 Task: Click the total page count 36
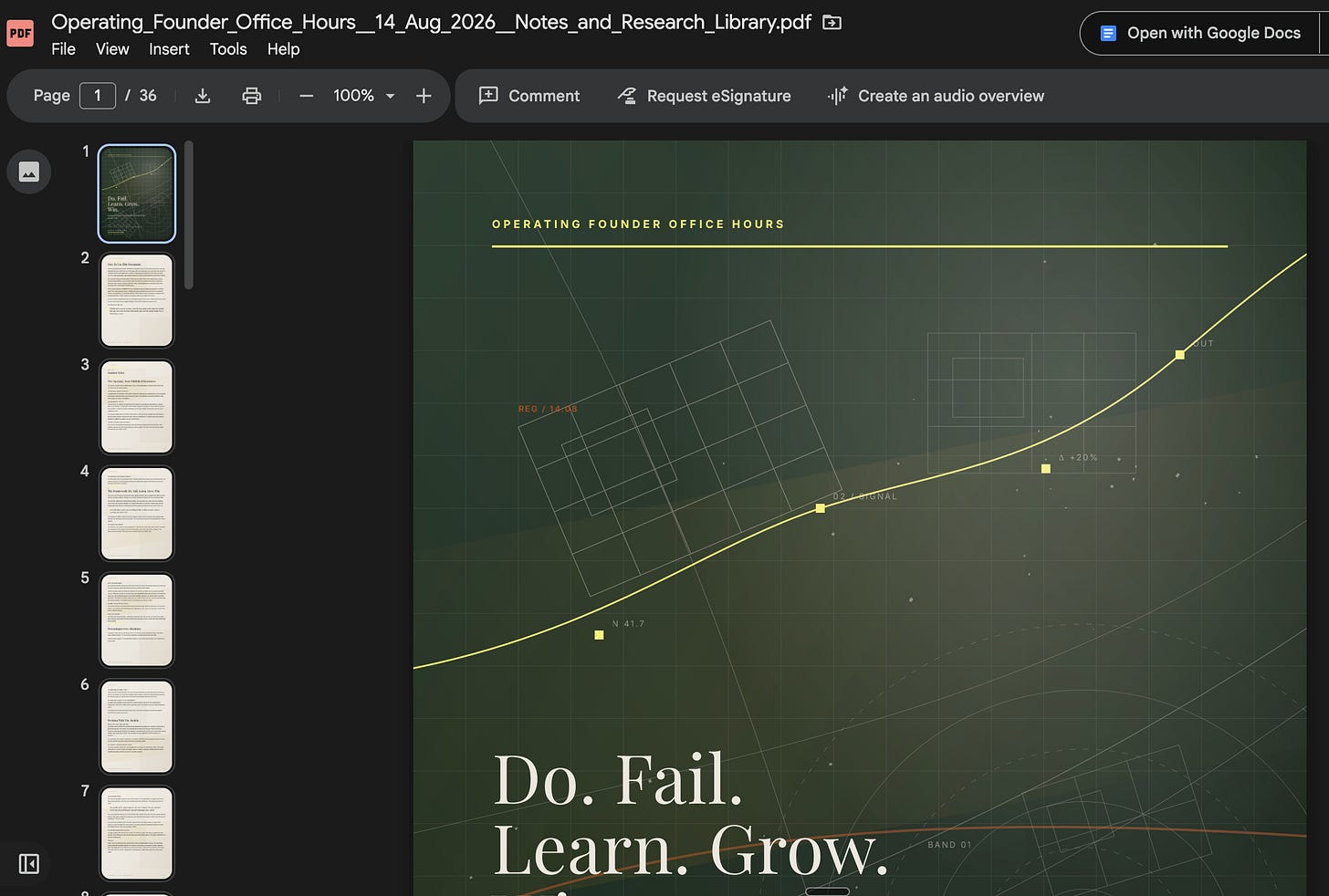point(148,96)
